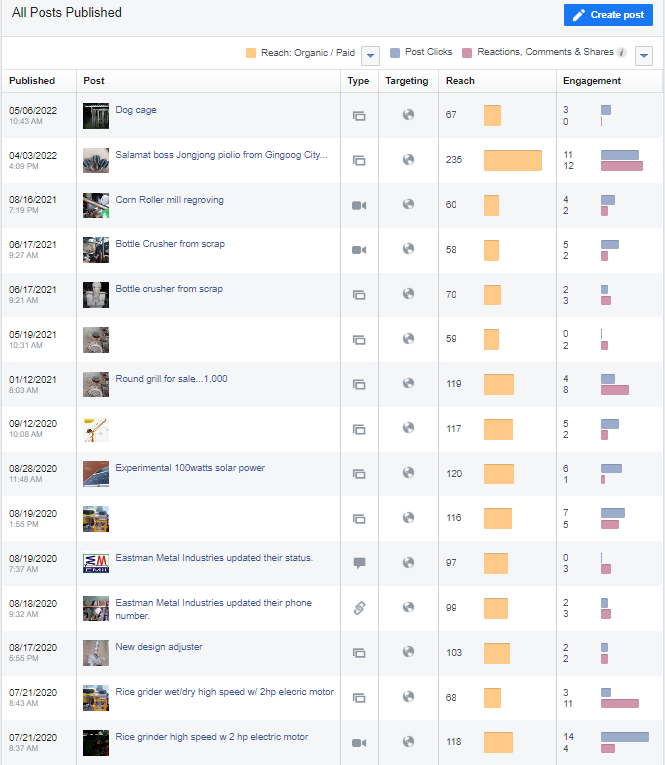Click the Create post button
The height and width of the screenshot is (765, 665).
608,15
